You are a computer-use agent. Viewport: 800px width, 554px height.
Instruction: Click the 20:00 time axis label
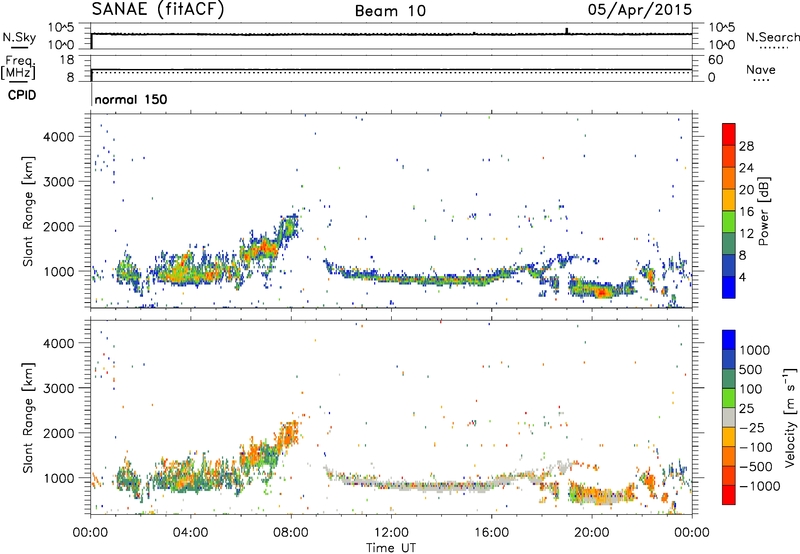coord(592,533)
